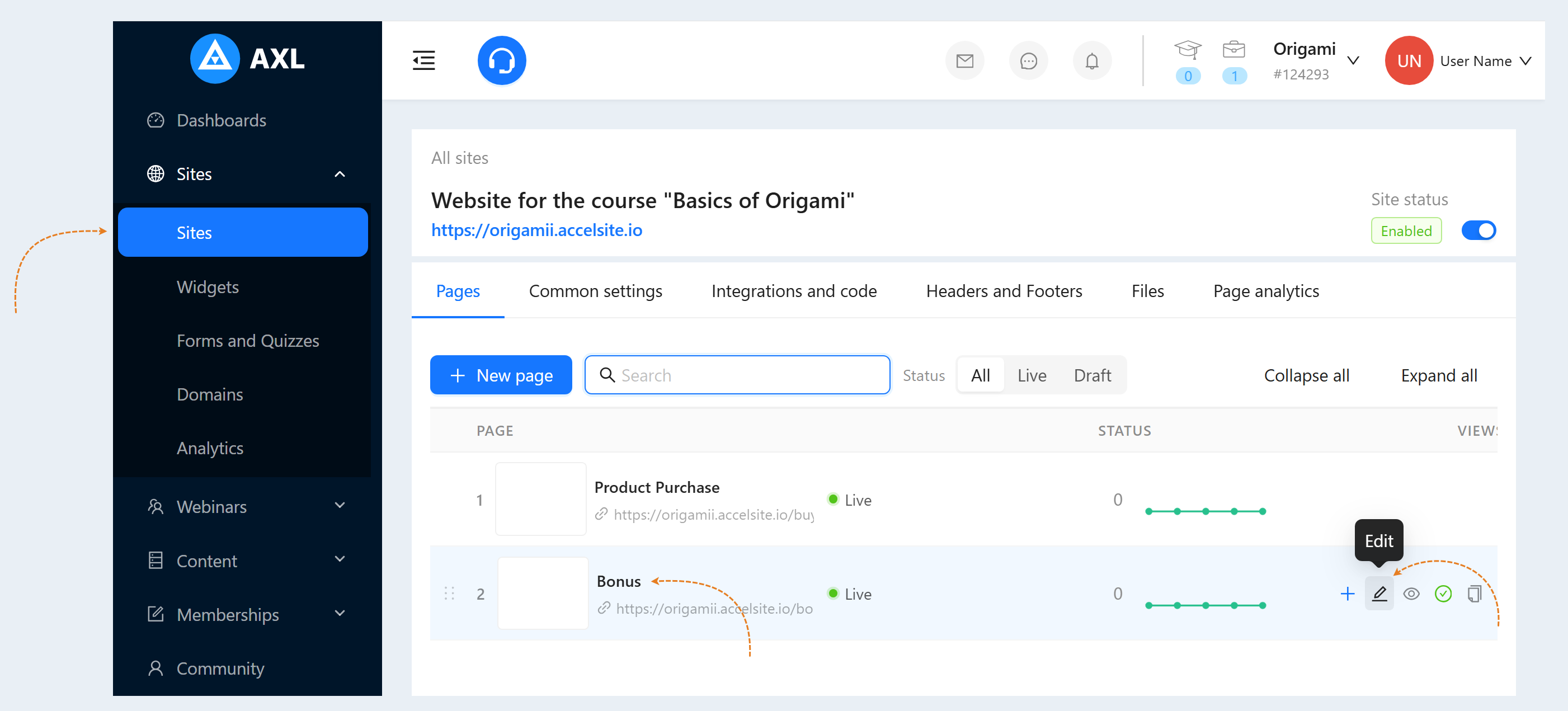Go back via All sites breadcrumb
Image resolution: width=1568 pixels, height=711 pixels.
(x=460, y=158)
